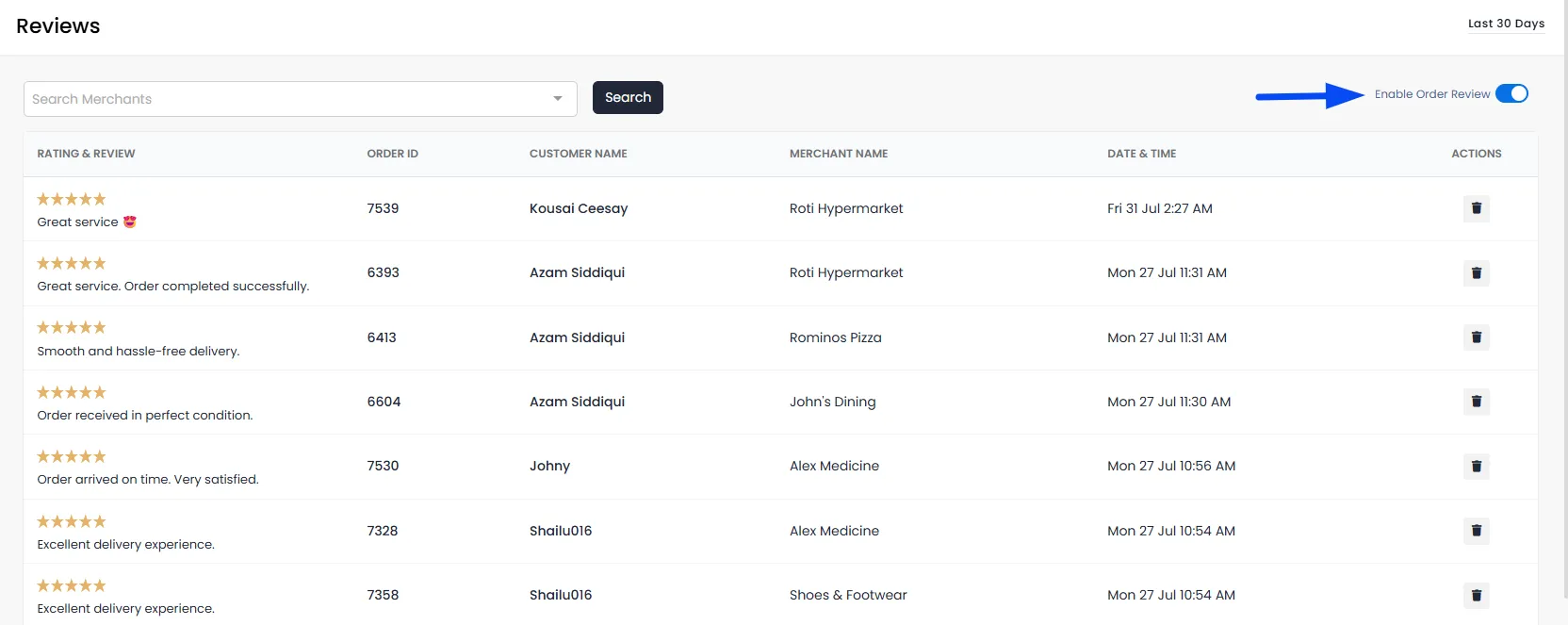Screen dimensions: 1568x625
Task: Delete the review for order 6393
Action: [1477, 273]
